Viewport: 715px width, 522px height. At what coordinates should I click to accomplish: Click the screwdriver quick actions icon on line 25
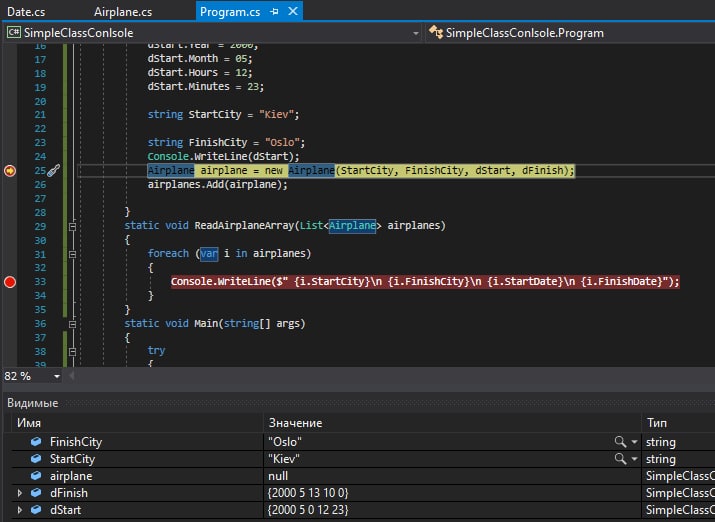(x=54, y=171)
